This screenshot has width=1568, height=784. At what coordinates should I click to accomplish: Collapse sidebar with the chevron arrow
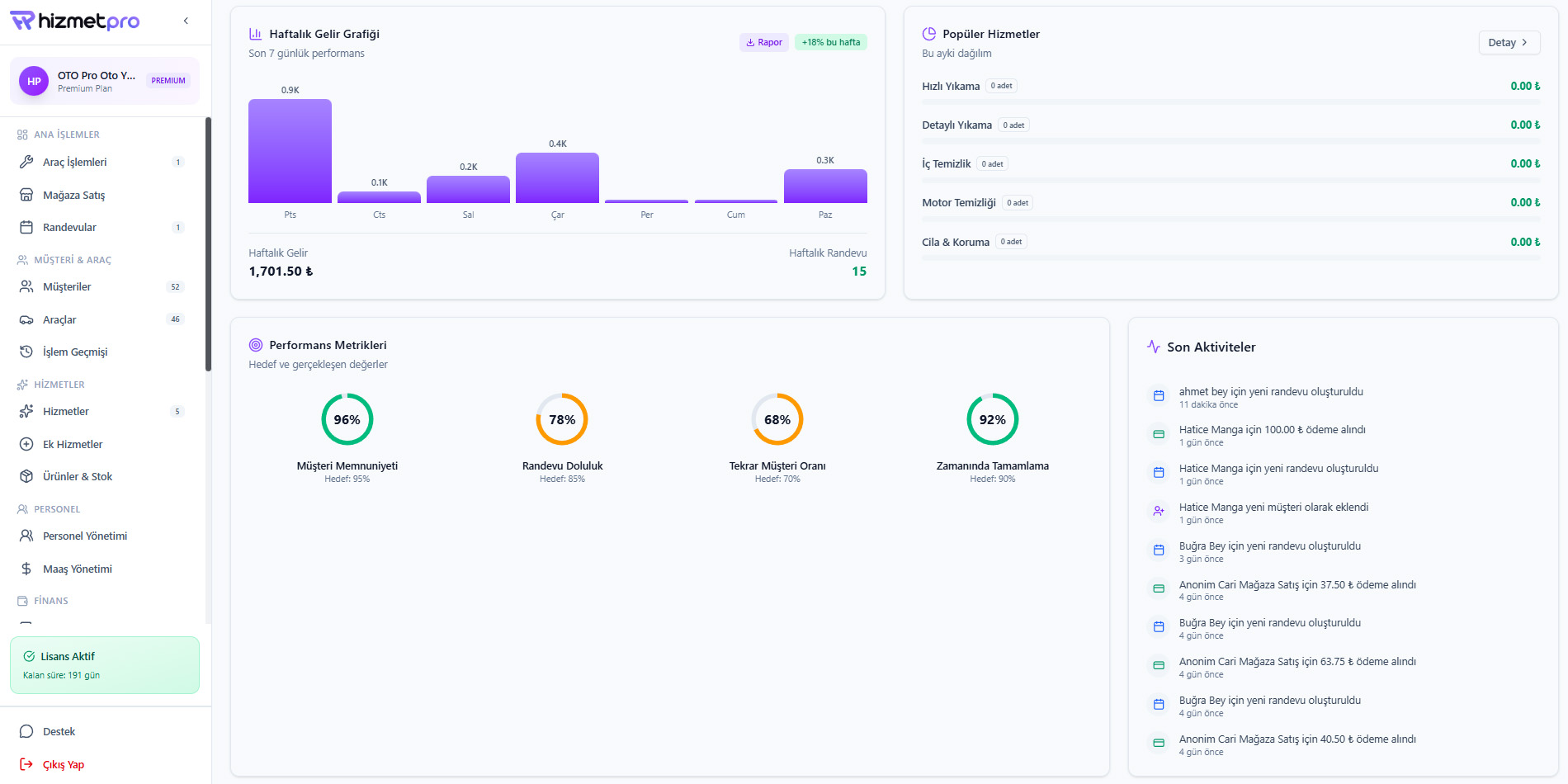click(186, 21)
